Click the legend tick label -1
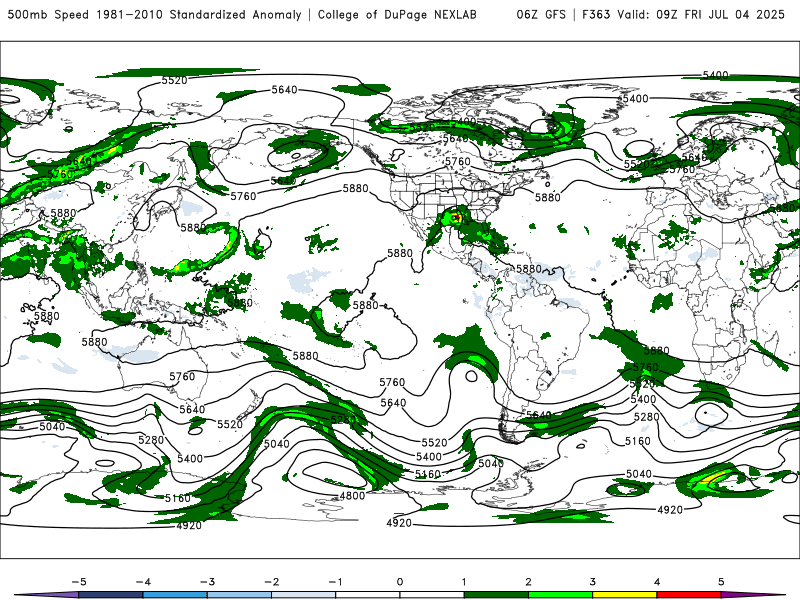Viewport: 800px width, 600px height. 335,582
